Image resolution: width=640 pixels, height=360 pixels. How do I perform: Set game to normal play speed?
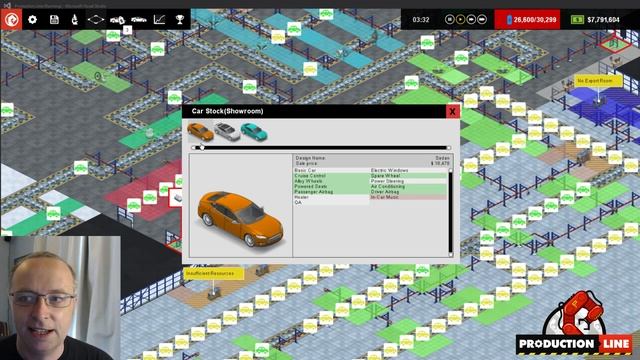pyautogui.click(x=460, y=19)
